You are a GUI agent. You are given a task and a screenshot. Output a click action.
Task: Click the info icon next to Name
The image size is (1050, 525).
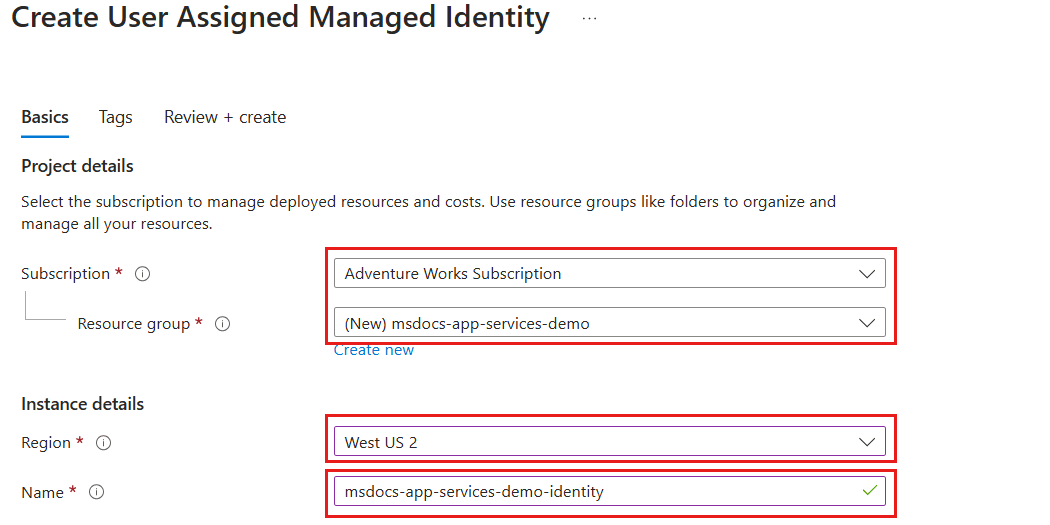[96, 492]
